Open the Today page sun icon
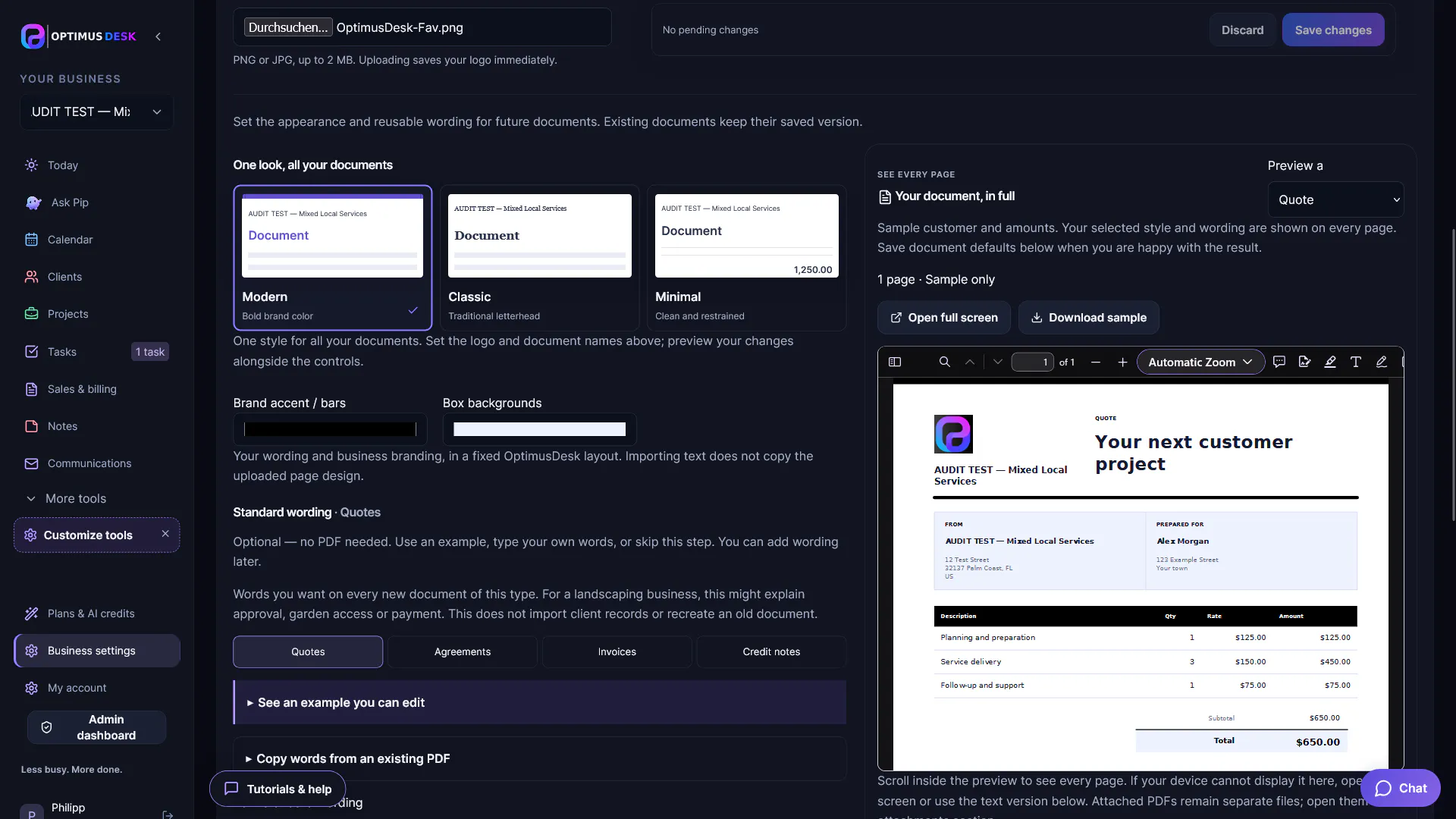The height and width of the screenshot is (819, 1456). (x=31, y=165)
